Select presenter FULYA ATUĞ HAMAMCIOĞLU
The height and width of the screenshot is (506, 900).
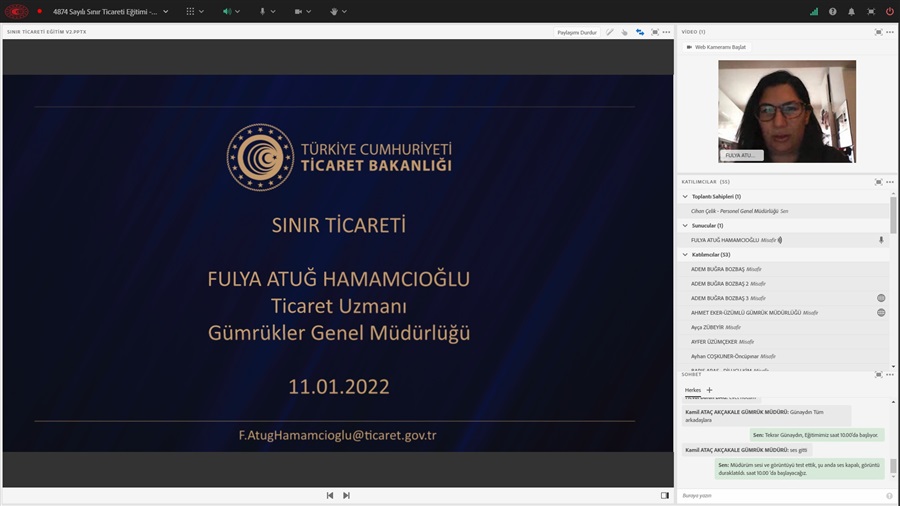783,240
